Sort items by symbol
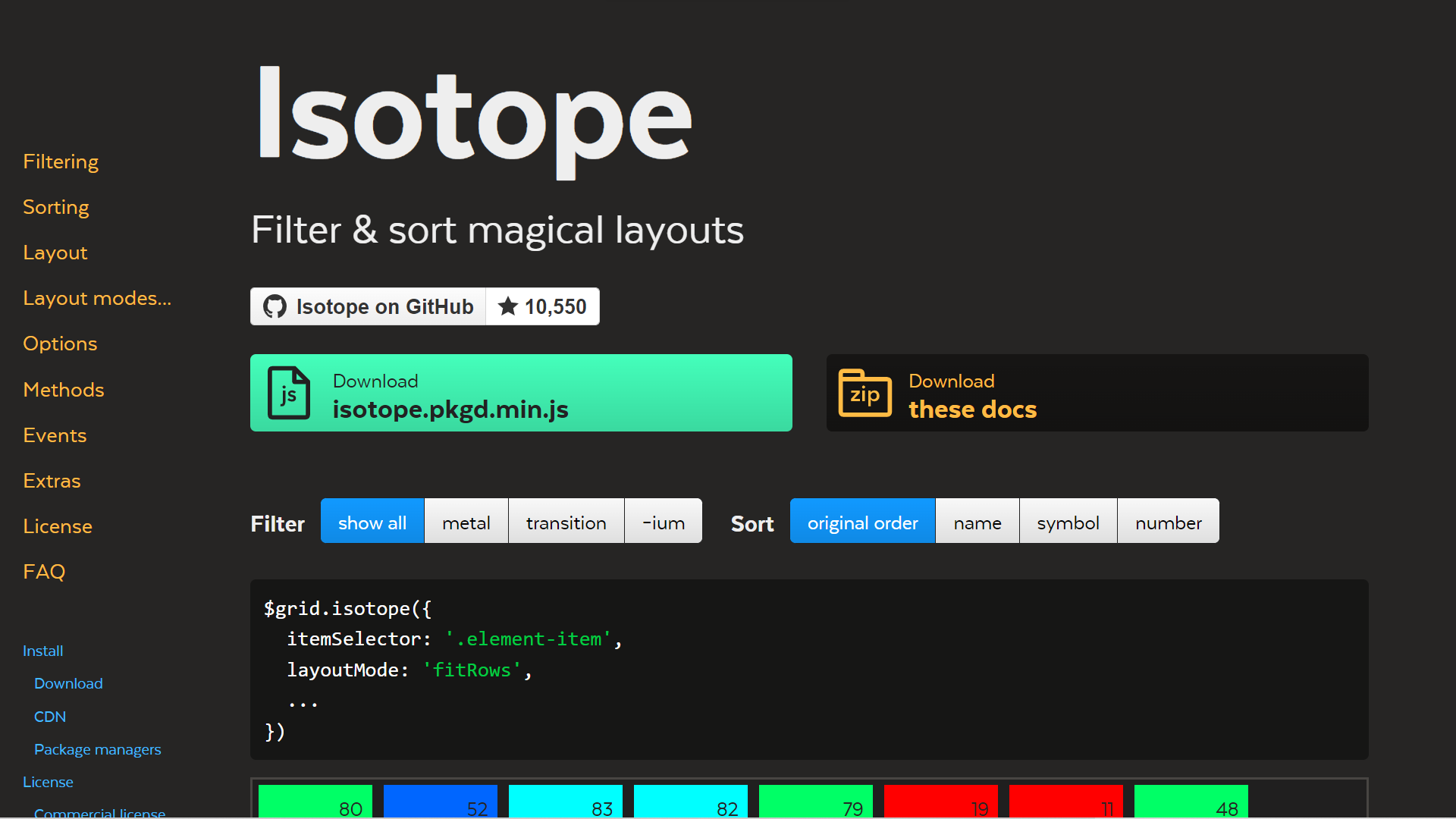Viewport: 1456px width, 819px height. tap(1068, 522)
